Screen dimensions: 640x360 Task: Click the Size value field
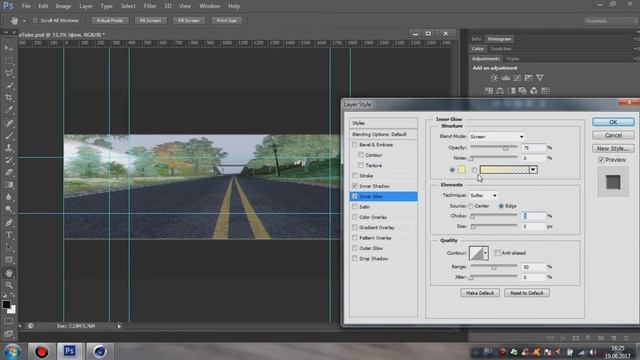[x=533, y=226]
